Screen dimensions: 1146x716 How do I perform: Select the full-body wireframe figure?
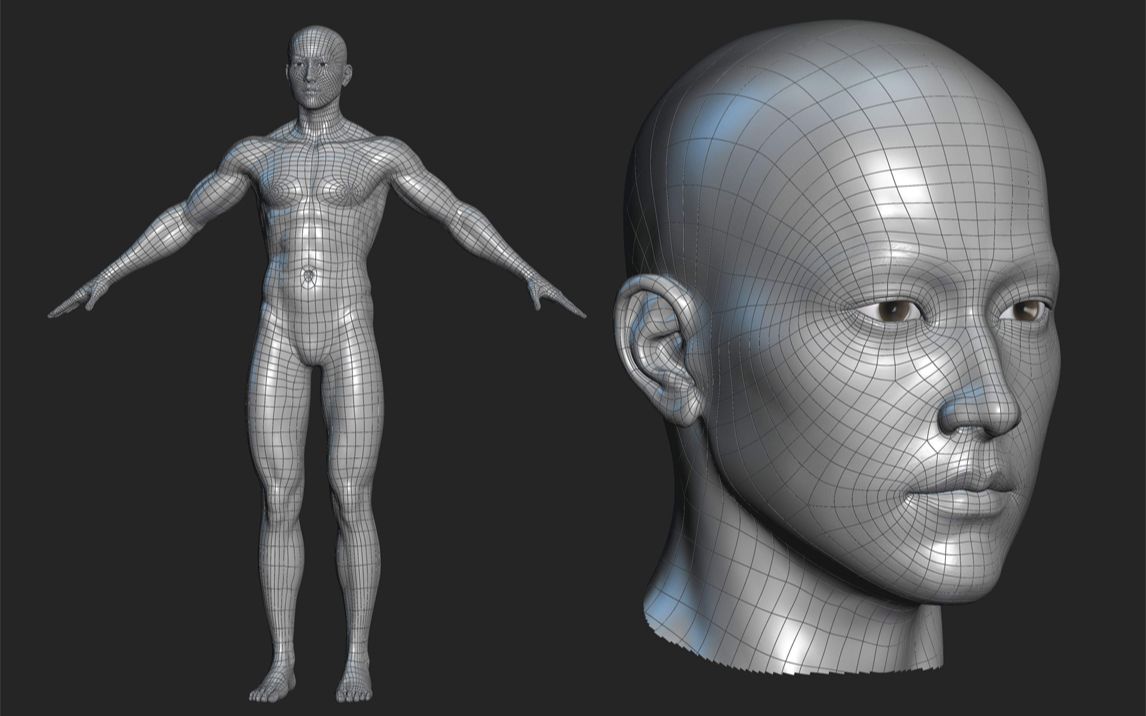click(316, 365)
